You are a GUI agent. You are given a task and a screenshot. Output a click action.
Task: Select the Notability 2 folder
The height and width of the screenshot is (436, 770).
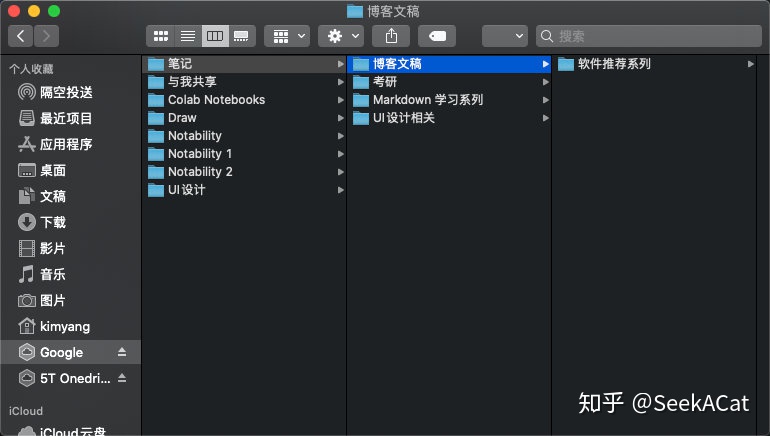244,172
